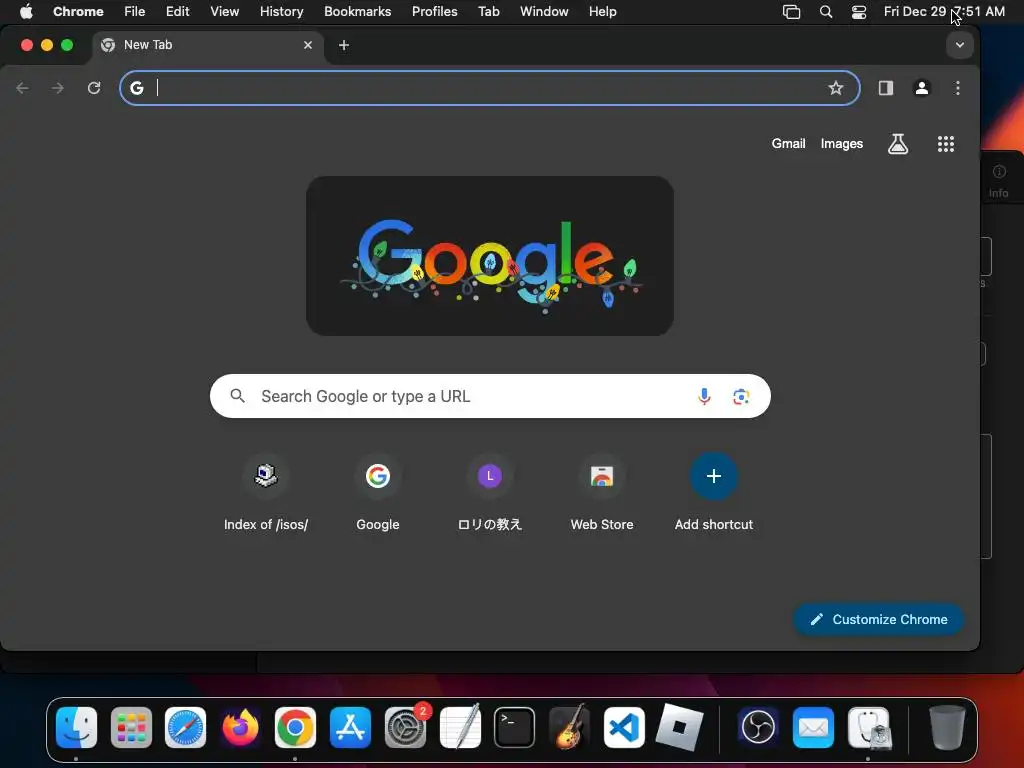Open the Web Store shortcut
Image resolution: width=1024 pixels, height=768 pixels.
coord(601,493)
